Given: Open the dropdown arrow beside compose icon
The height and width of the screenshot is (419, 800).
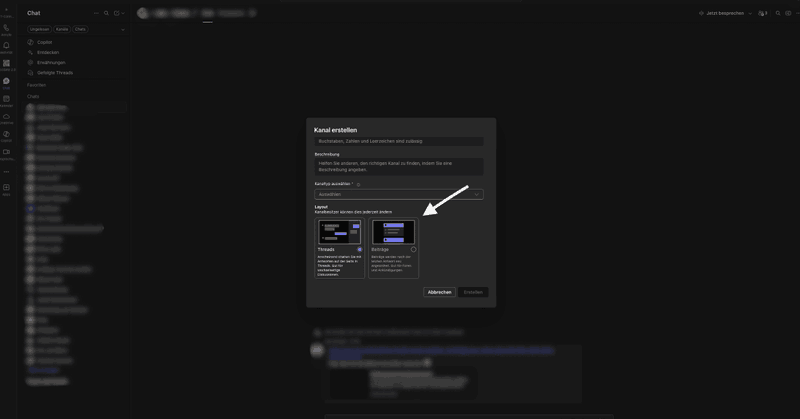Looking at the screenshot, I should (123, 13).
